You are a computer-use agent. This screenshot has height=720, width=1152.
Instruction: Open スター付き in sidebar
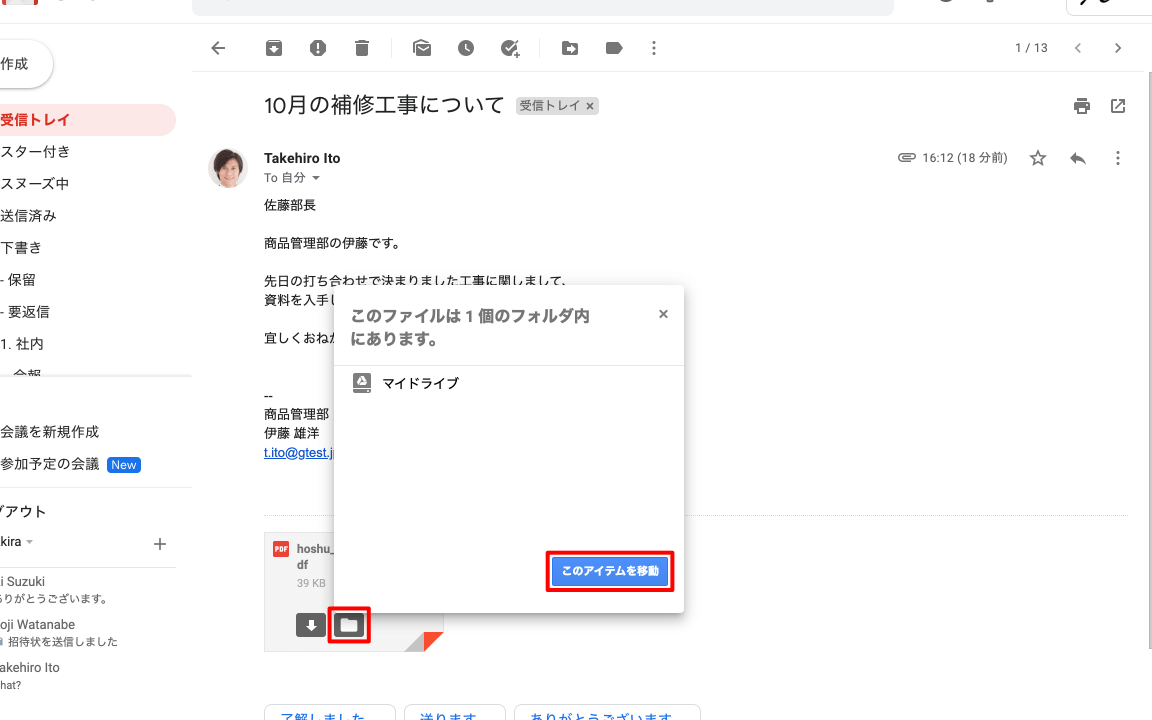[35, 152]
